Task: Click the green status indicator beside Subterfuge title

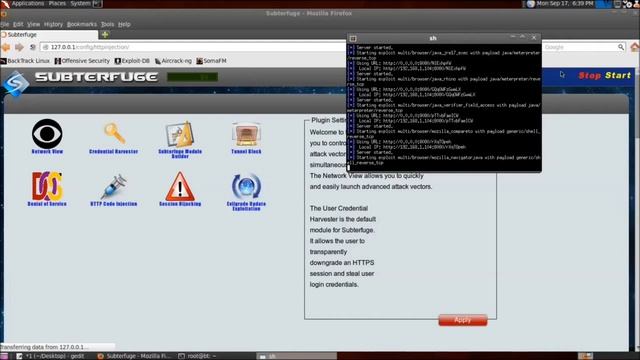Action: tap(192, 77)
